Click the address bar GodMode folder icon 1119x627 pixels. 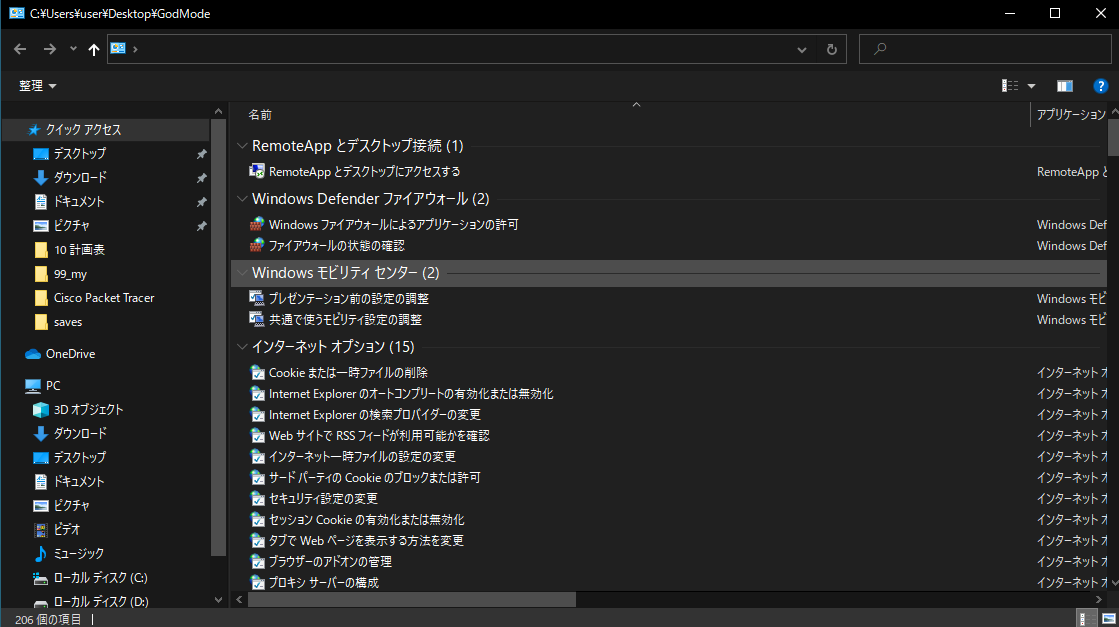pyautogui.click(x=118, y=49)
